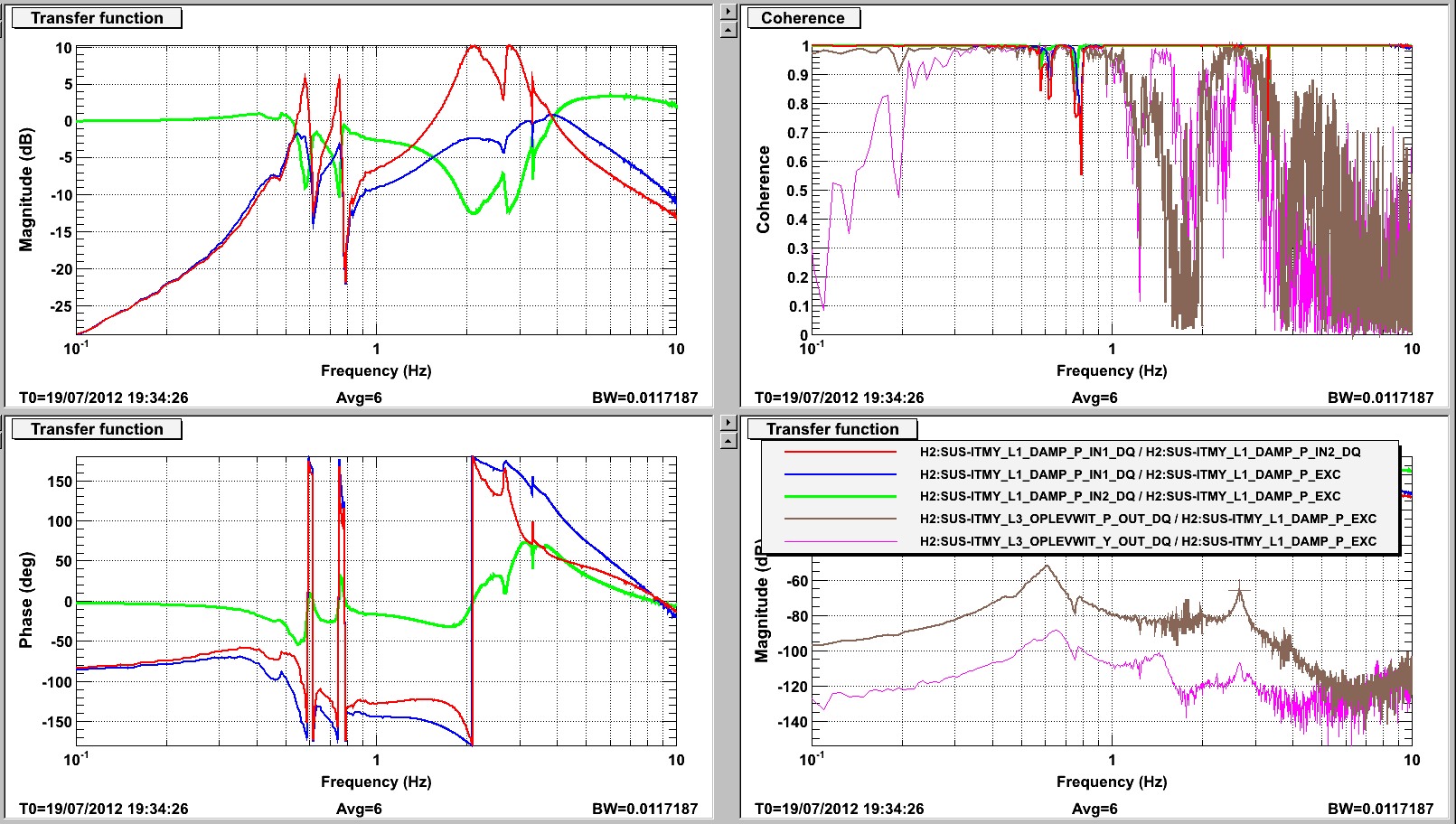The image size is (1456, 824).
Task: Click T0 timestamp under phase plot
Action: click(104, 809)
